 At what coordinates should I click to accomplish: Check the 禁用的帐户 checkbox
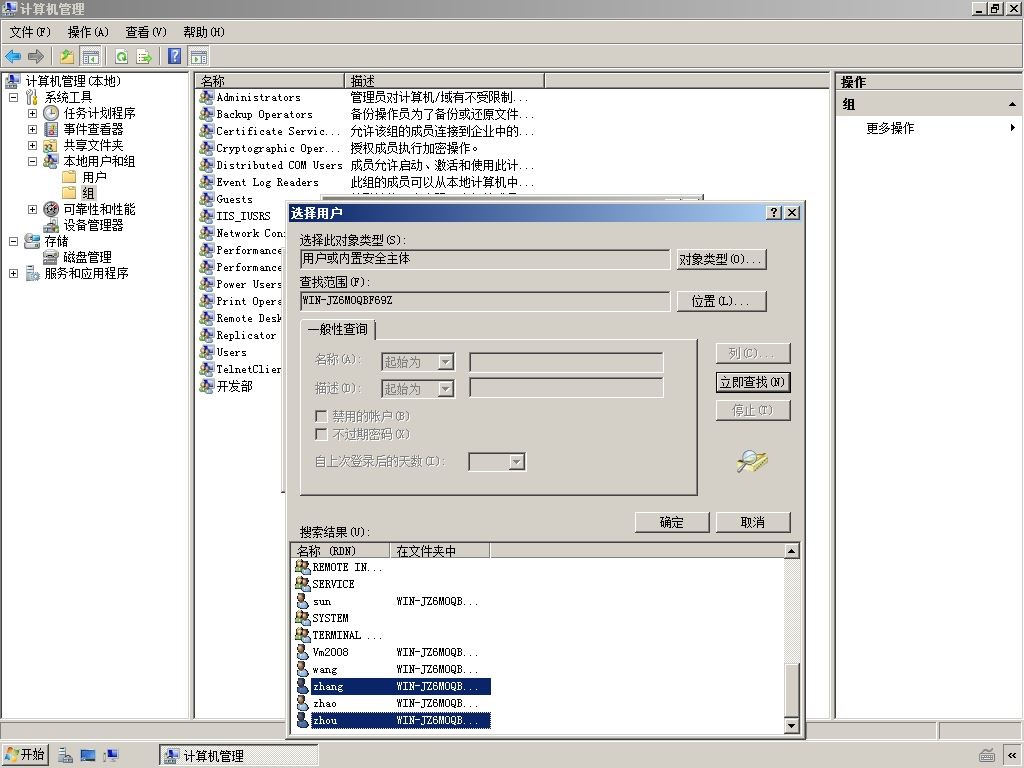click(321, 416)
